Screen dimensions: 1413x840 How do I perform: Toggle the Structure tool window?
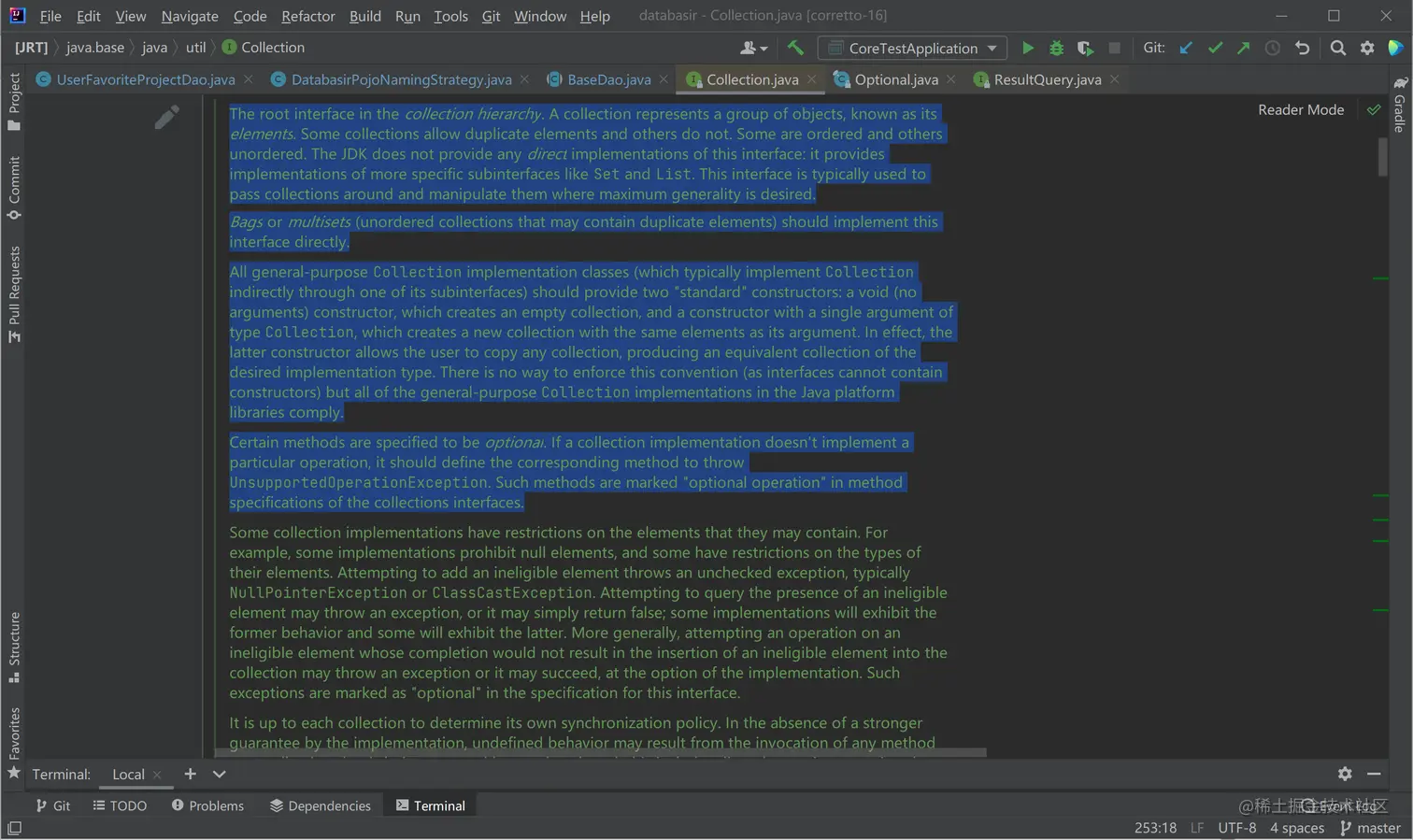[14, 648]
